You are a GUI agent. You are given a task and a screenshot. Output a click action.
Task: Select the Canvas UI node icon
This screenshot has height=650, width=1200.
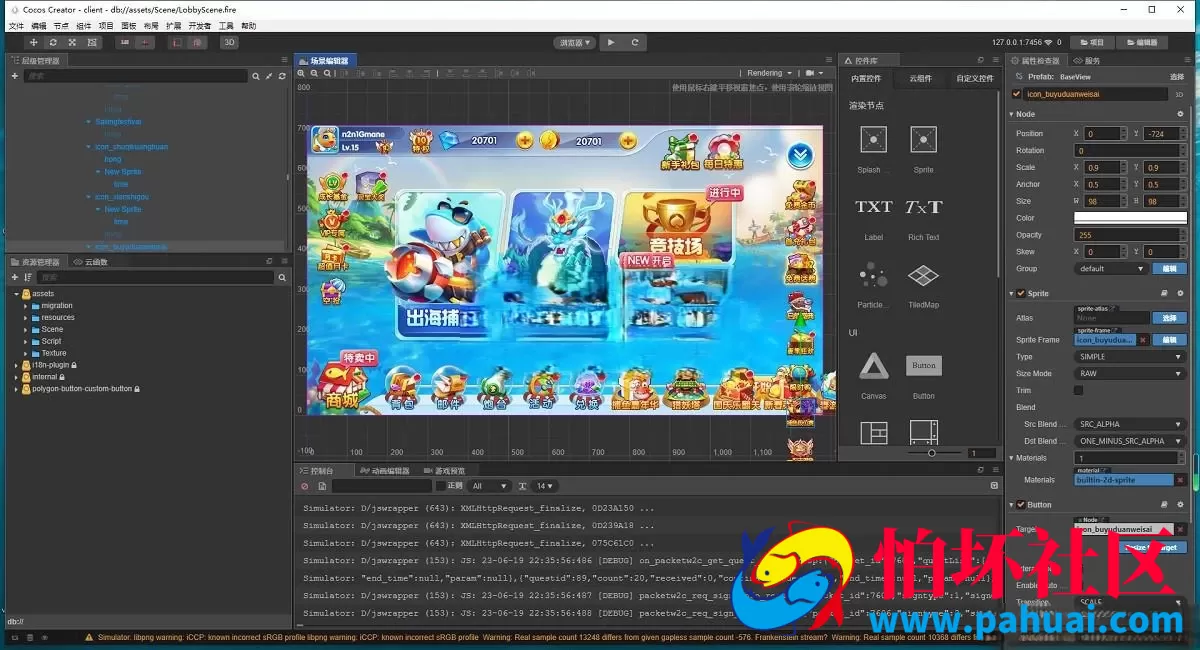[x=874, y=366]
